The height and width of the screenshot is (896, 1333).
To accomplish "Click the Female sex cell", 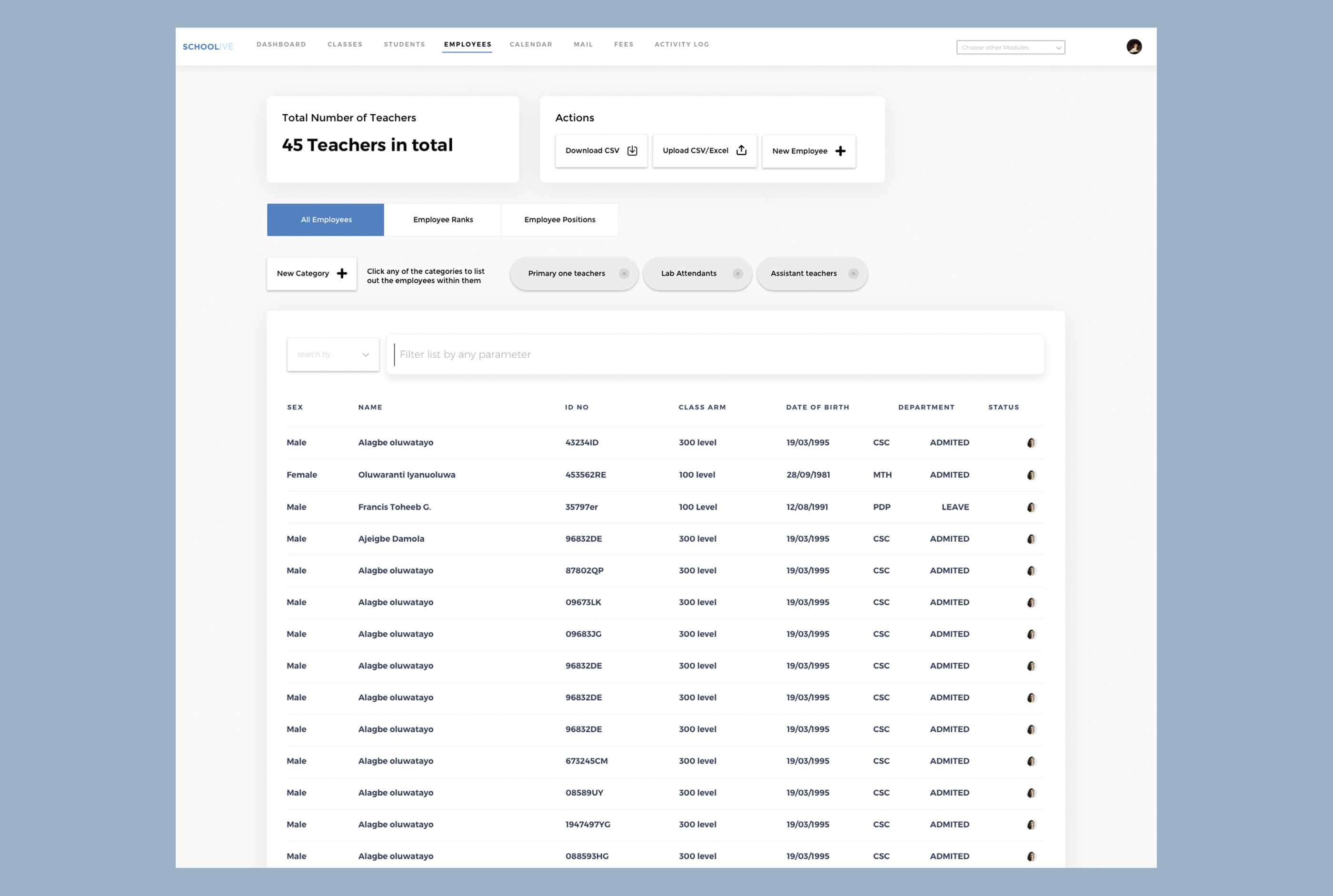I will pos(302,475).
